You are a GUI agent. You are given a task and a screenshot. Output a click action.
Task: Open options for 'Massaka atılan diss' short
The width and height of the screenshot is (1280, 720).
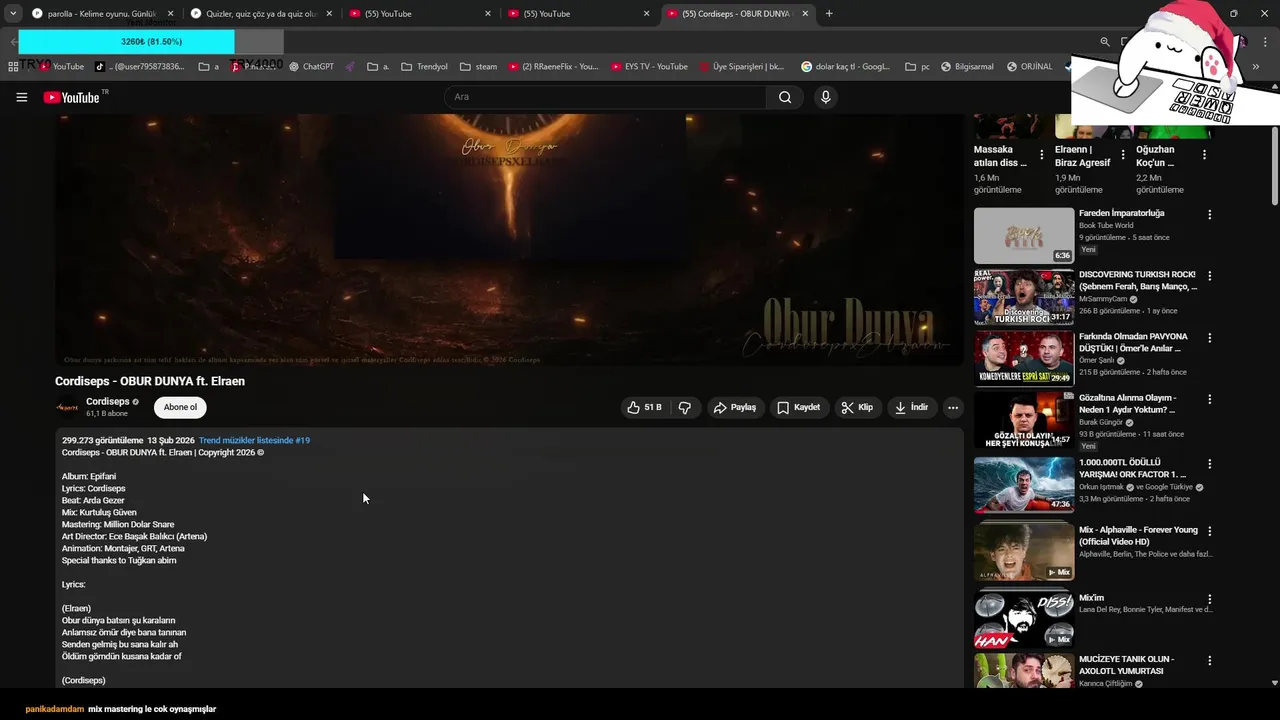point(1042,155)
